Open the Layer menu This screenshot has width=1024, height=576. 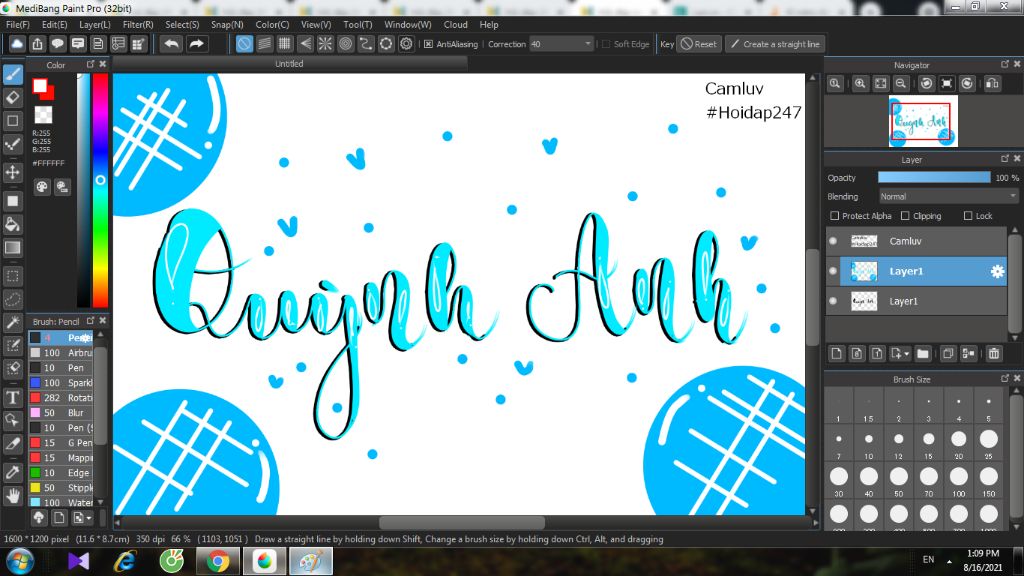click(x=95, y=24)
